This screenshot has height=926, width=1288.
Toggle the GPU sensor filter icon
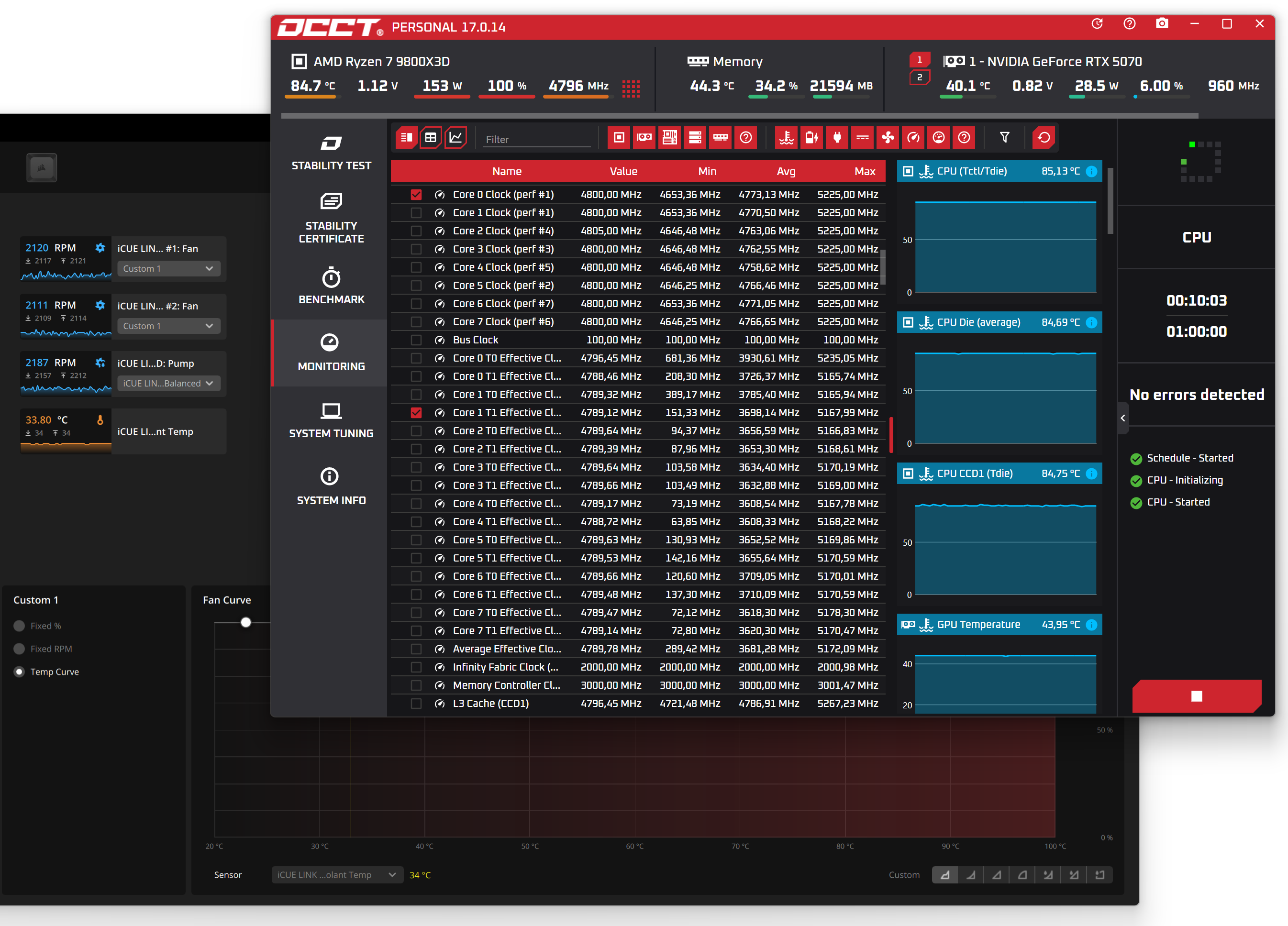(644, 137)
